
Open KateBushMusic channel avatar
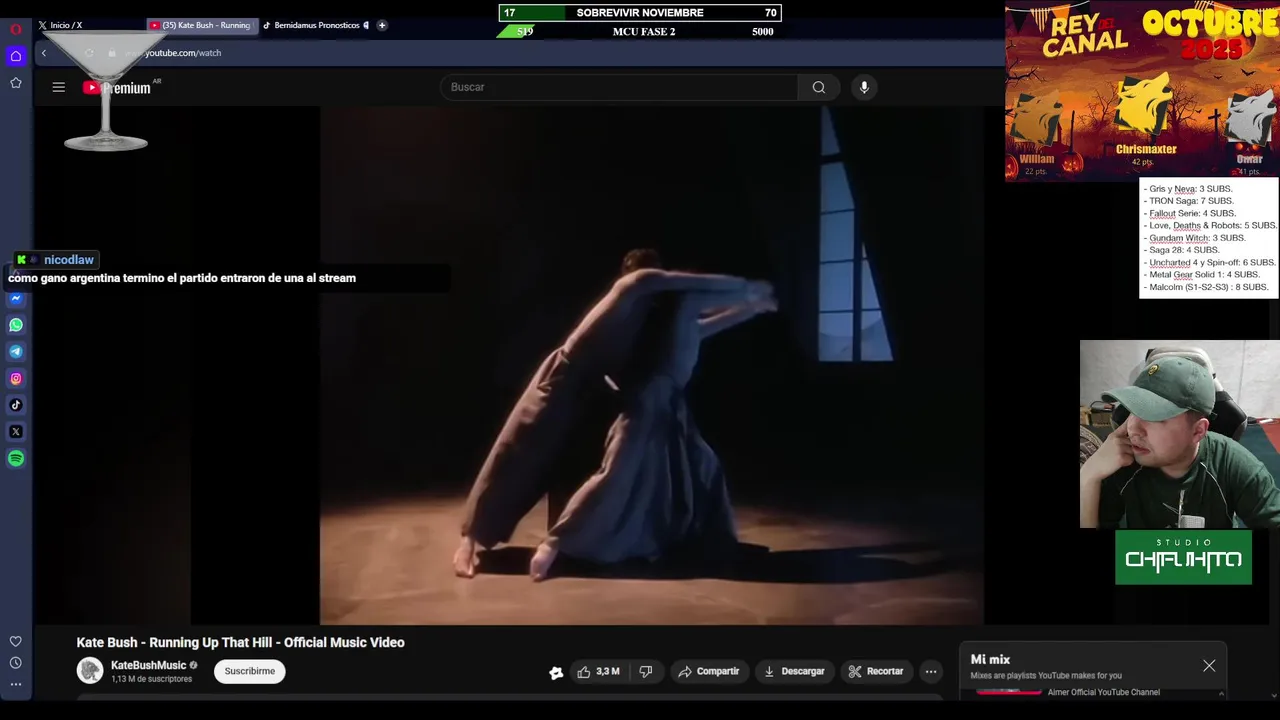click(90, 671)
